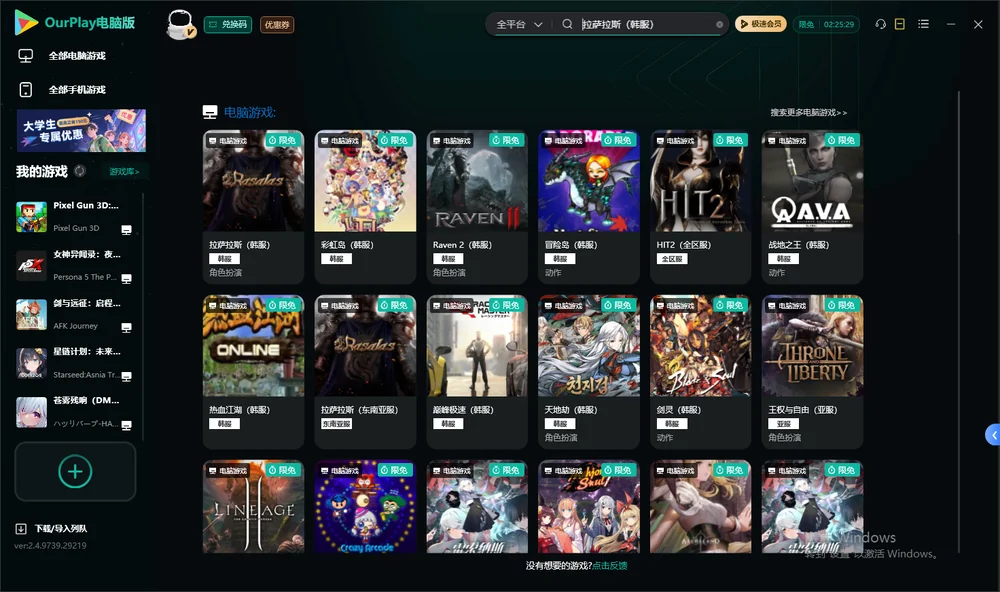Viewport: 1000px width, 592px height.
Task: Refresh the 我的游戏 list
Action: coord(80,171)
